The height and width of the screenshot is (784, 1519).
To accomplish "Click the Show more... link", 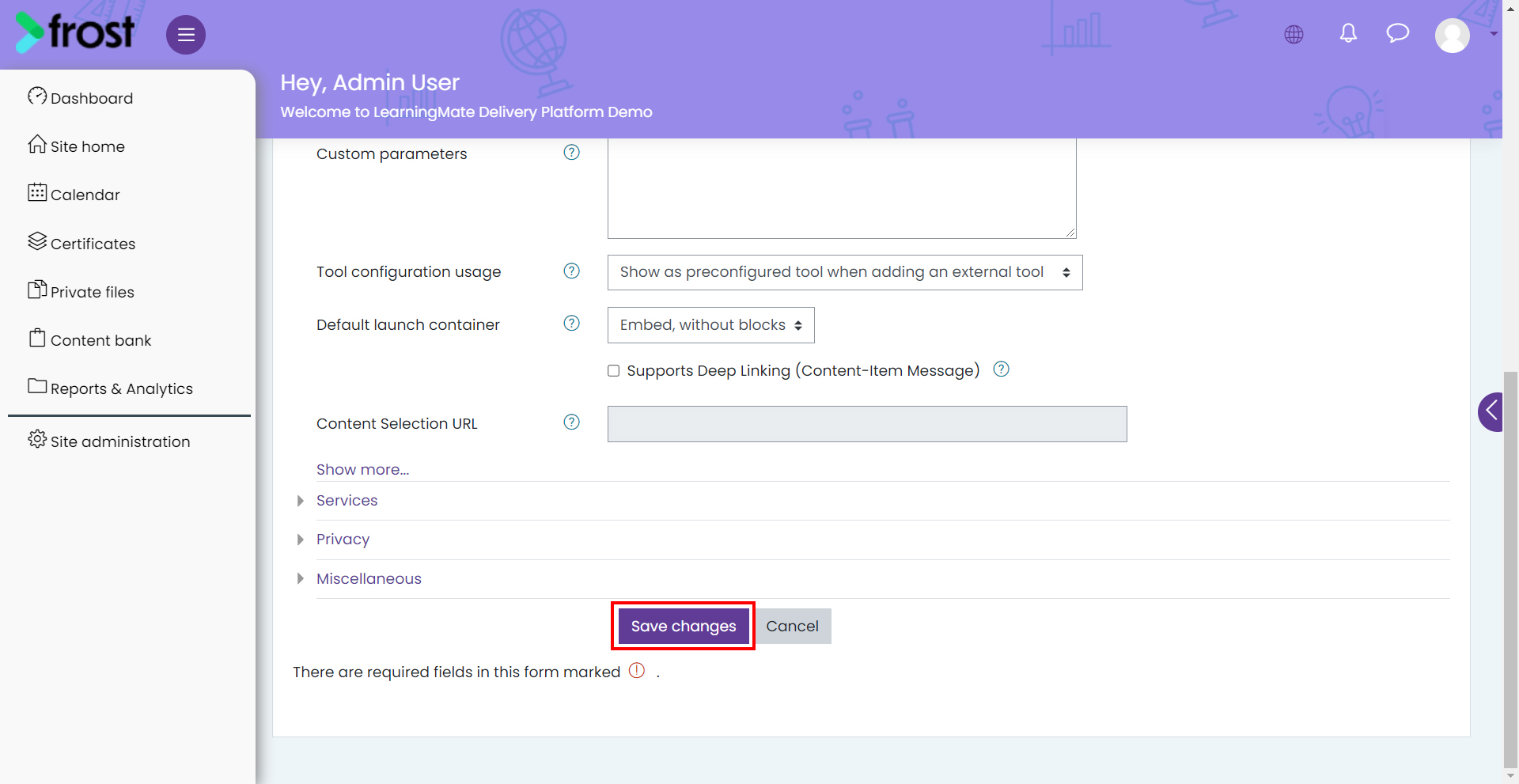I will [362, 470].
